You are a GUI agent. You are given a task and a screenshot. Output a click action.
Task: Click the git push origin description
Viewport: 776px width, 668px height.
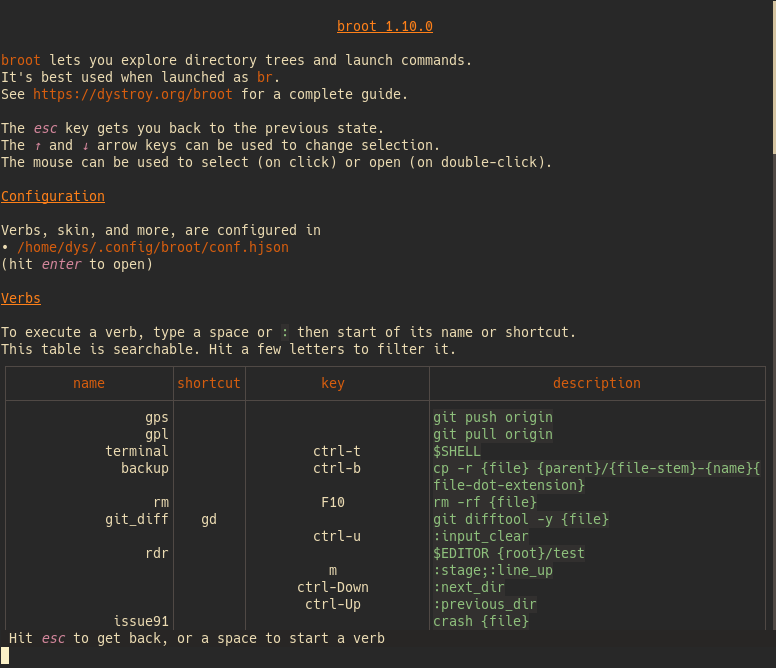493,418
